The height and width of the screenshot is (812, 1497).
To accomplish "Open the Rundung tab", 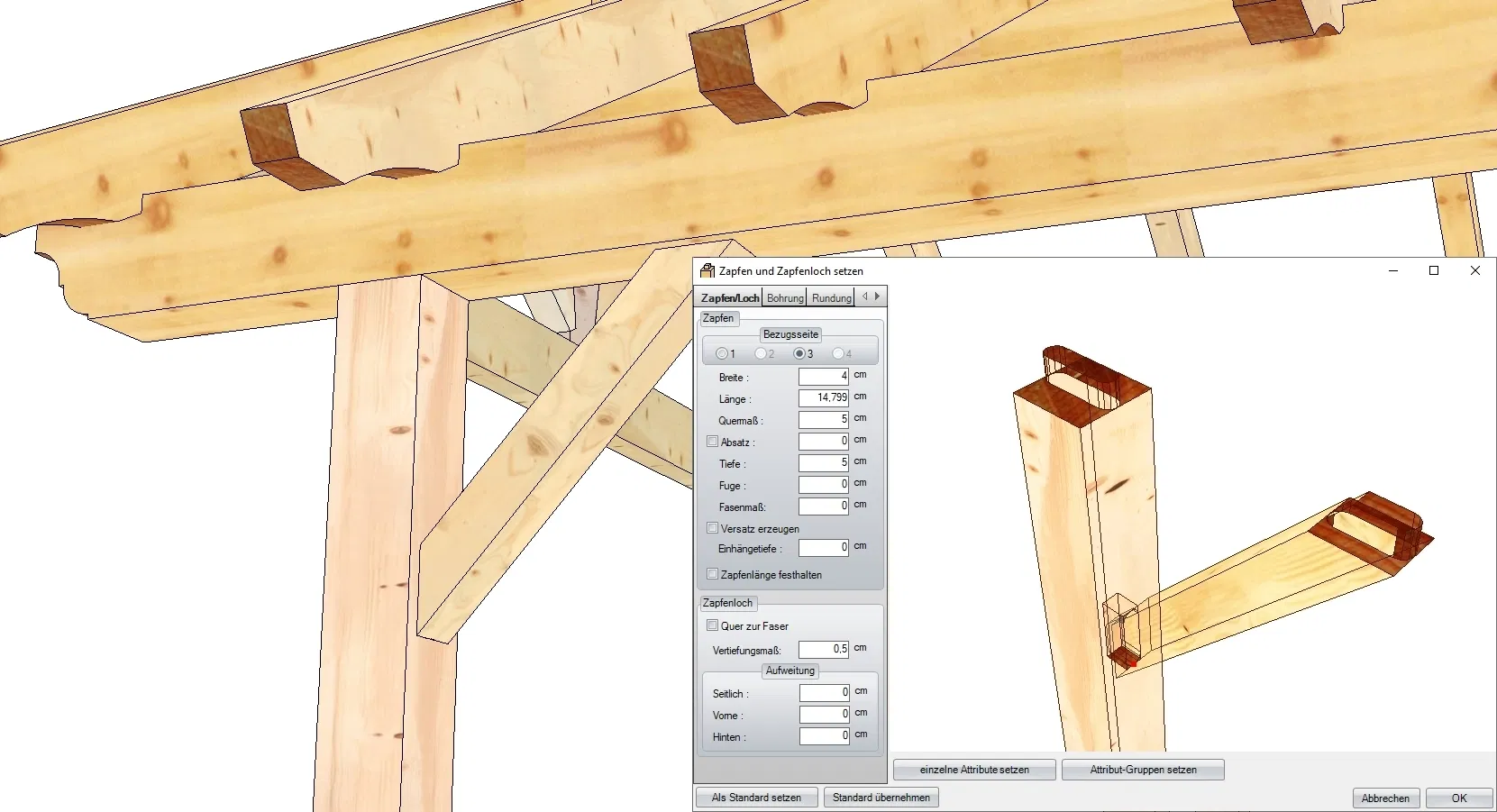I will [x=831, y=297].
